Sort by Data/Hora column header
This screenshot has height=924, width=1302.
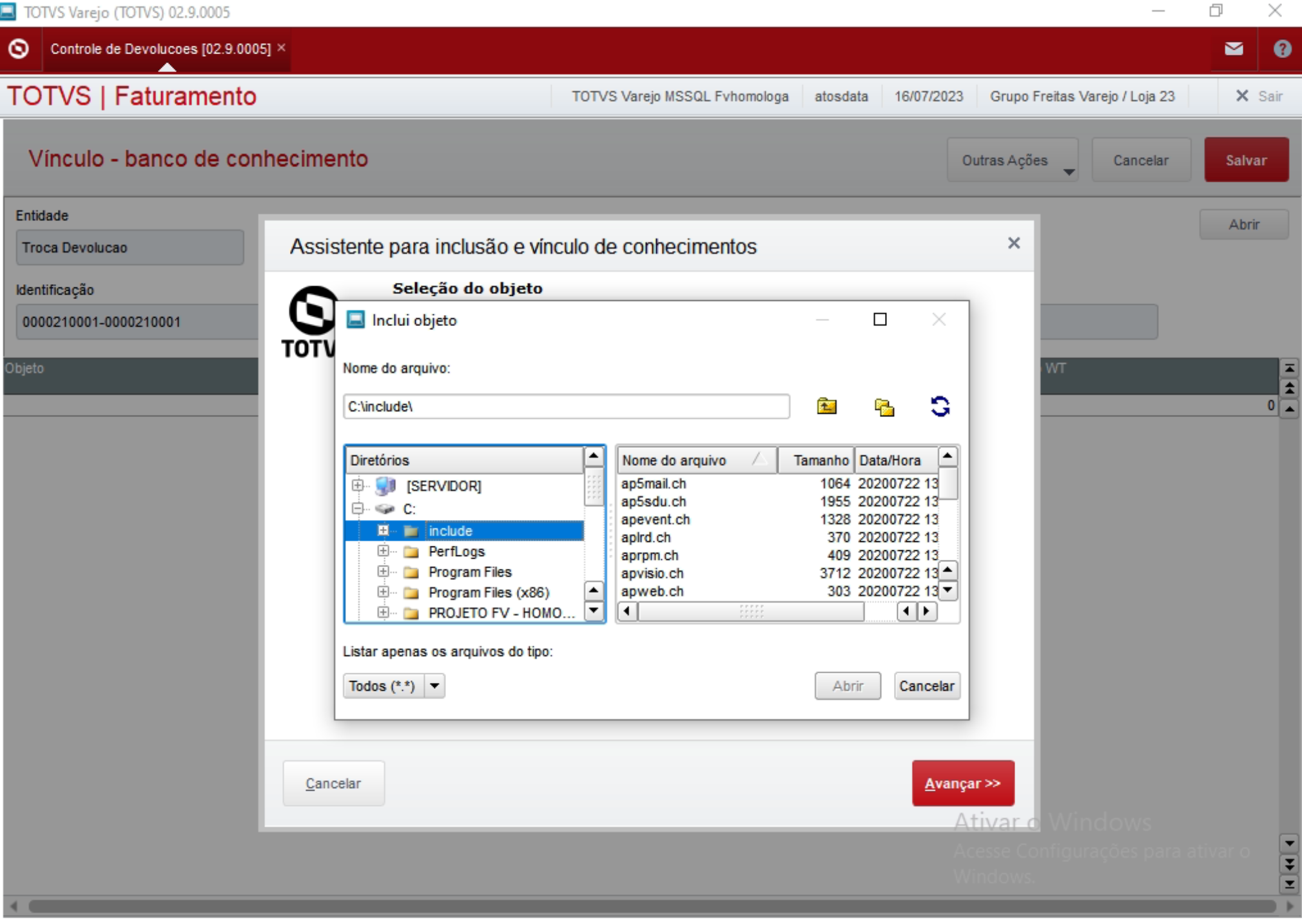click(896, 460)
